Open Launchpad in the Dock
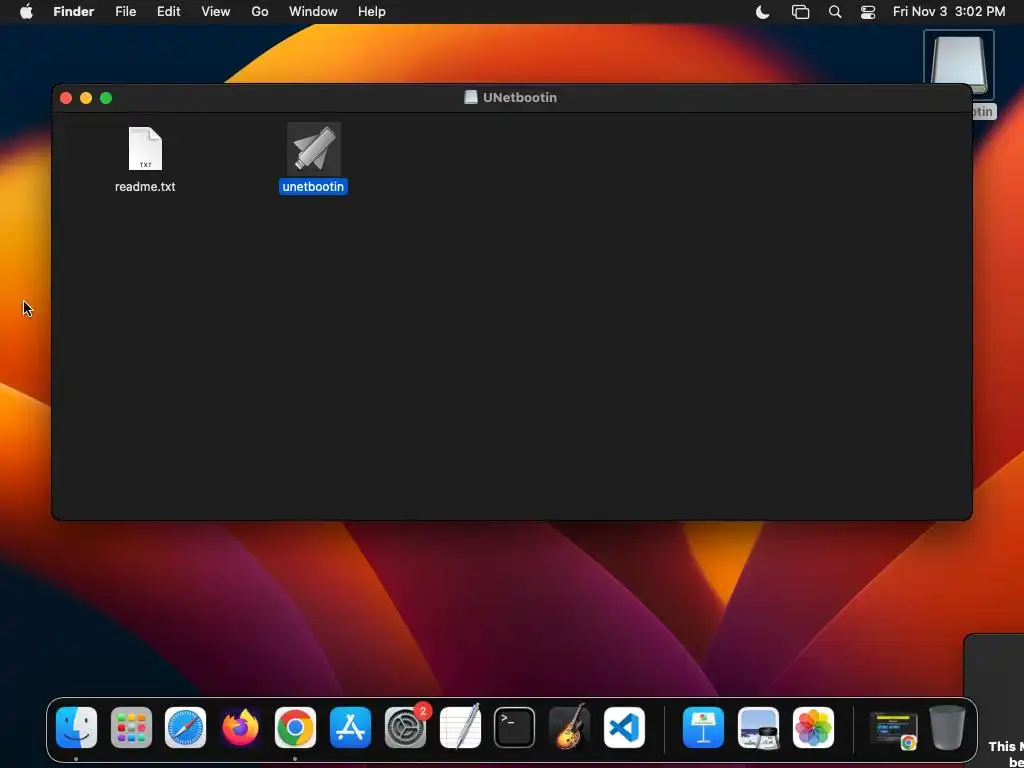This screenshot has height=768, width=1024. point(131,728)
